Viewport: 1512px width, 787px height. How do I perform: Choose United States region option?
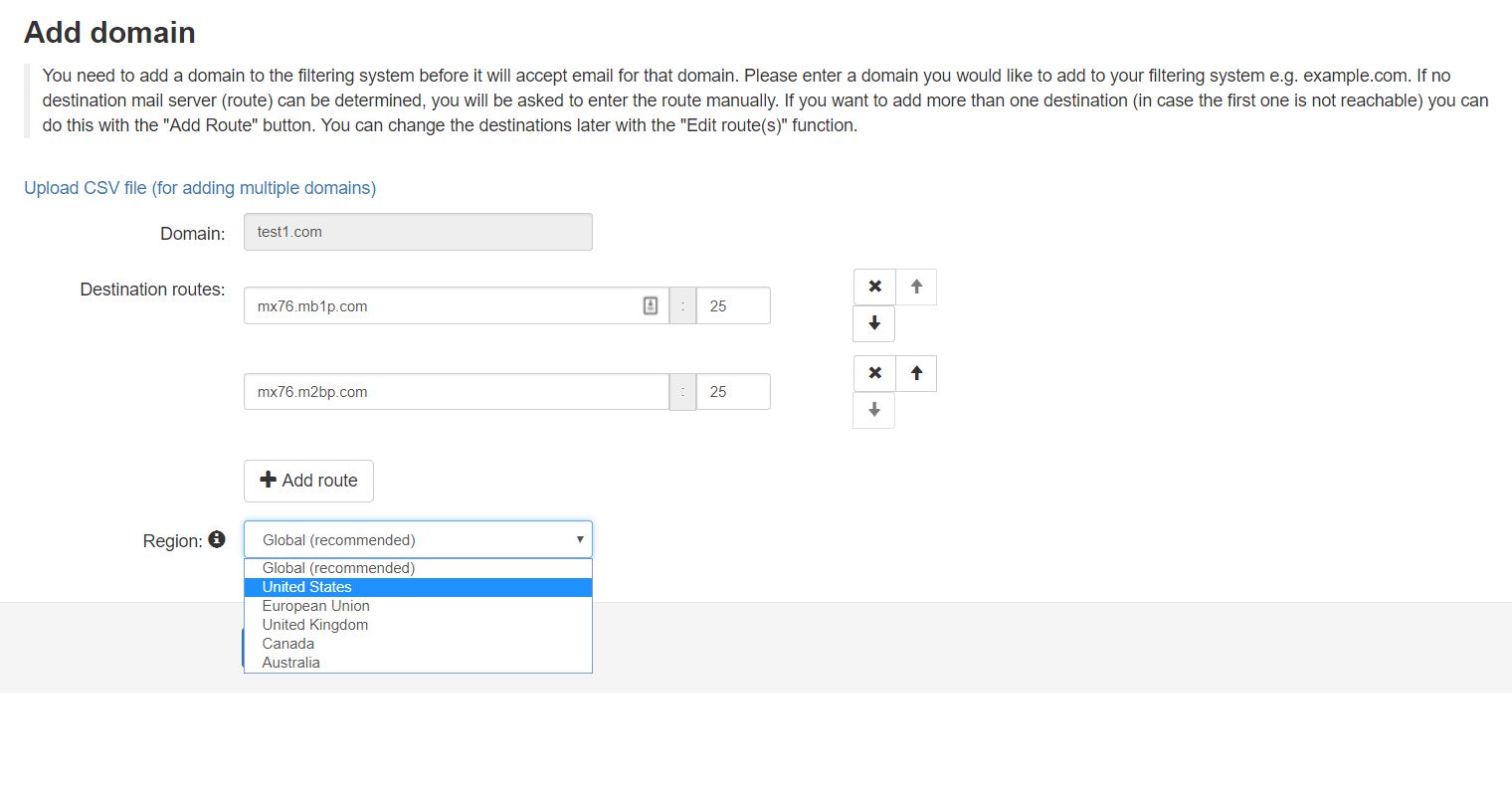[x=307, y=587]
